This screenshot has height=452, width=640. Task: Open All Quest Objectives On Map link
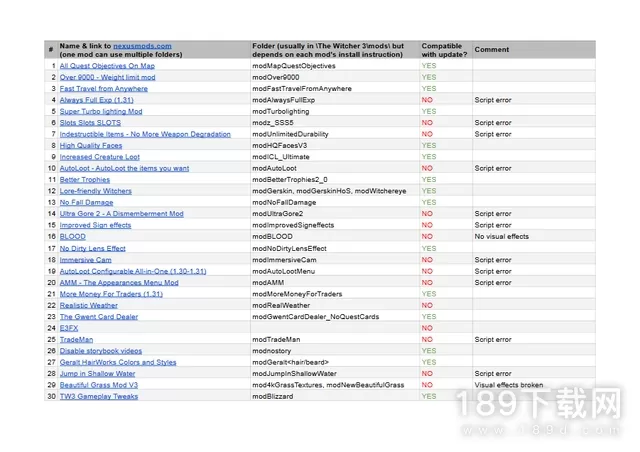[x=107, y=66]
